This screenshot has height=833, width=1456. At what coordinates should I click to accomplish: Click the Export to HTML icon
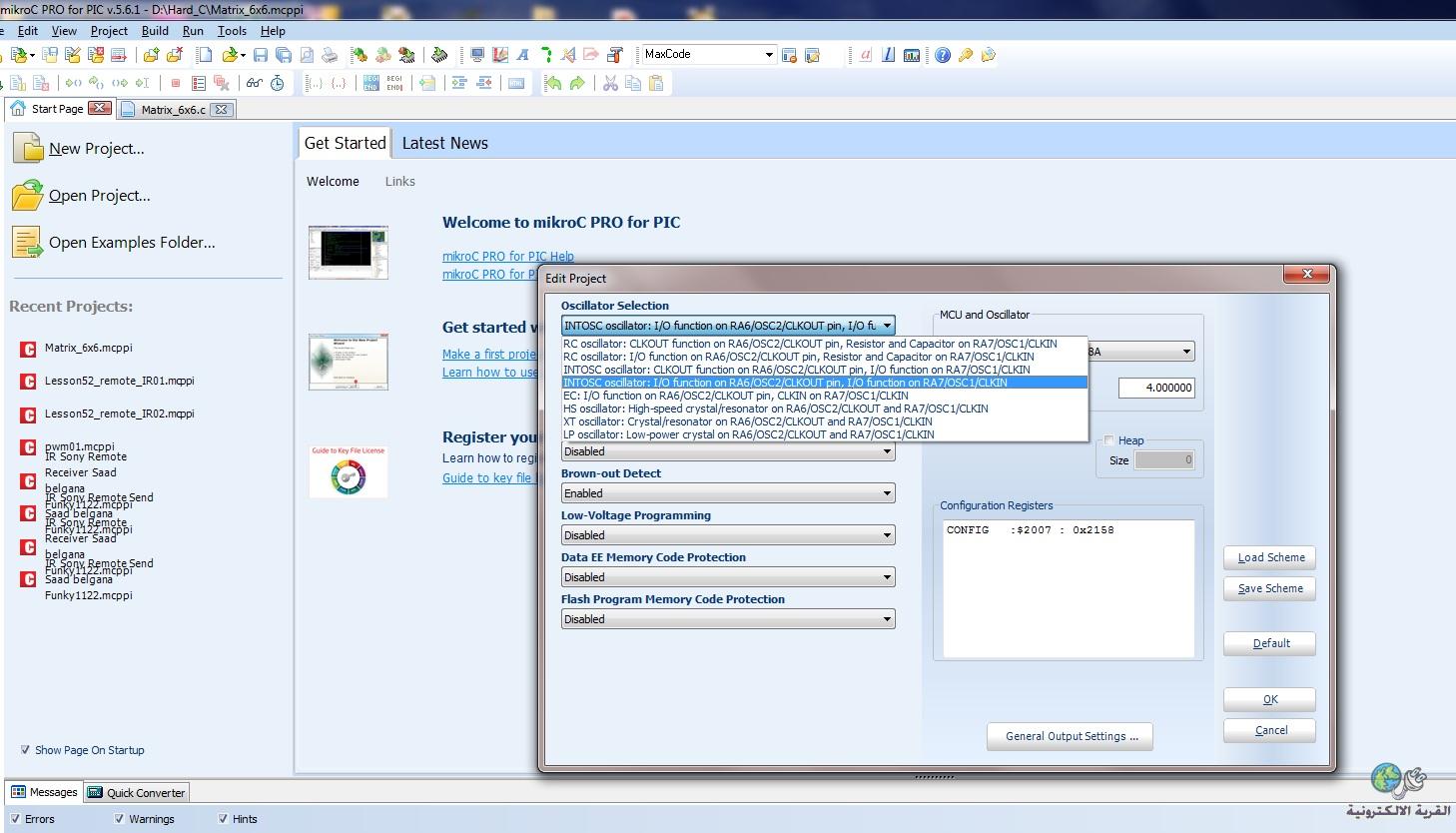pos(516,83)
